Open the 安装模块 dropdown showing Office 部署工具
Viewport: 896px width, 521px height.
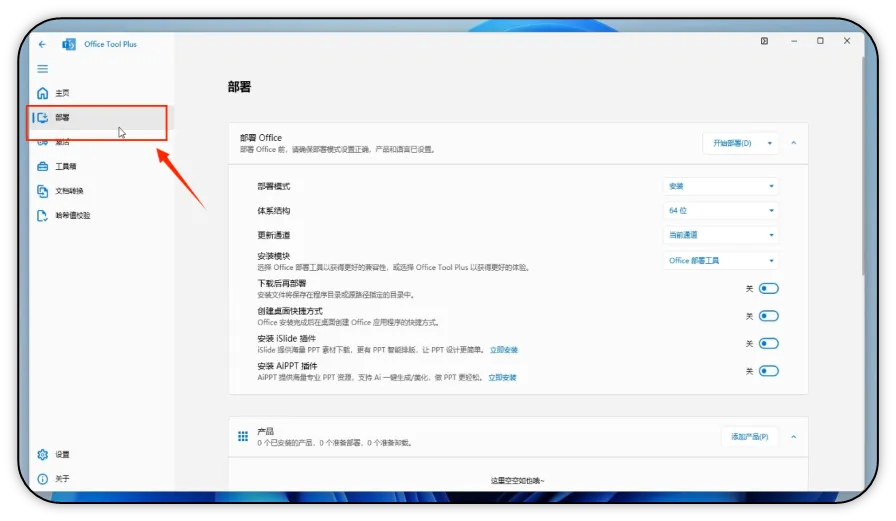[721, 260]
